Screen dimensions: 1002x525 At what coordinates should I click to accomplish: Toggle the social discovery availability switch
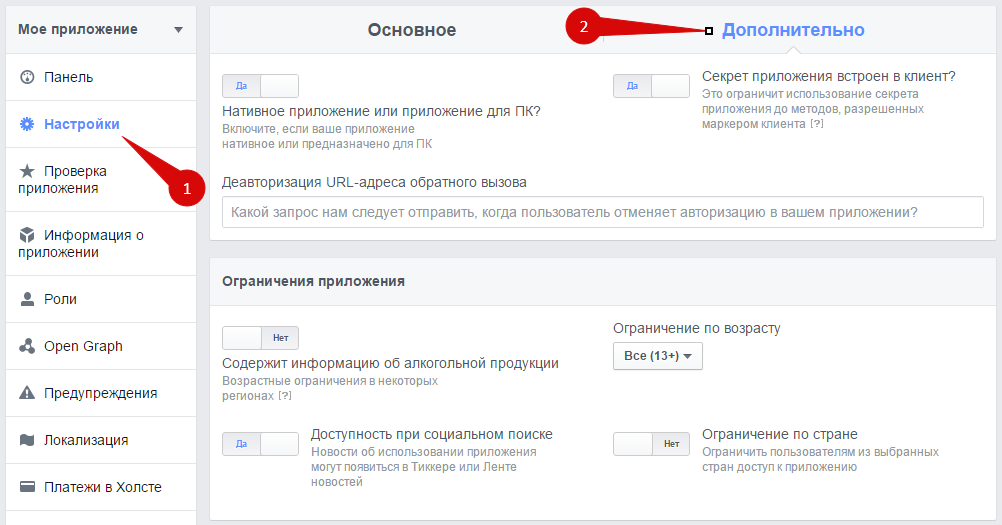260,444
